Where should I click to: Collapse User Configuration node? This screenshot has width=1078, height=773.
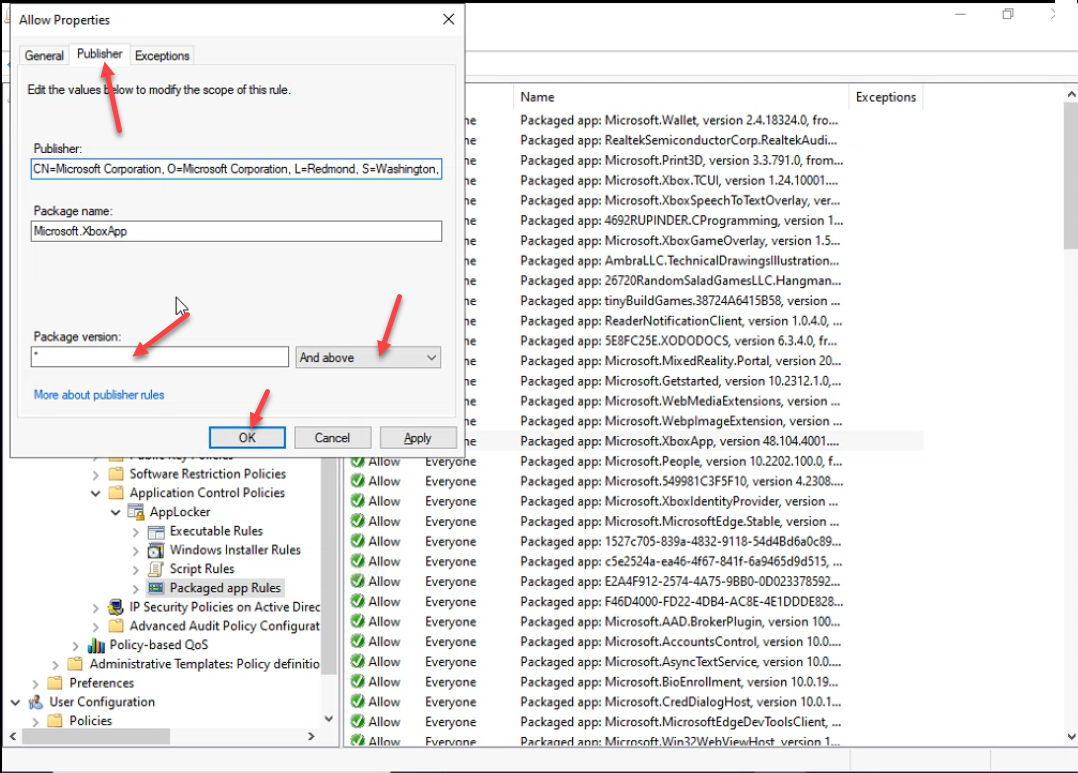(15, 702)
